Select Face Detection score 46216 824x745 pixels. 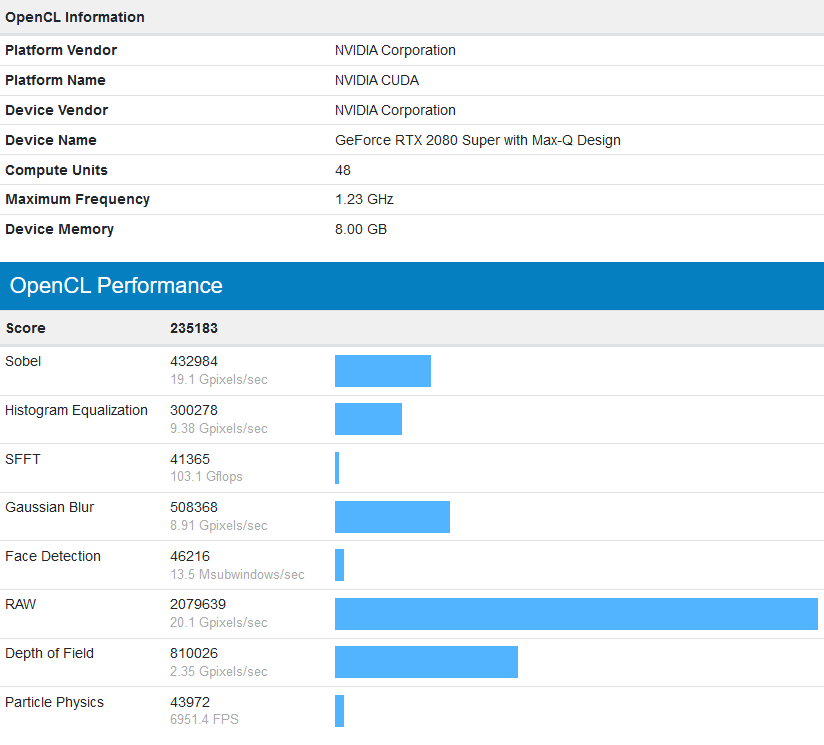[x=190, y=556]
